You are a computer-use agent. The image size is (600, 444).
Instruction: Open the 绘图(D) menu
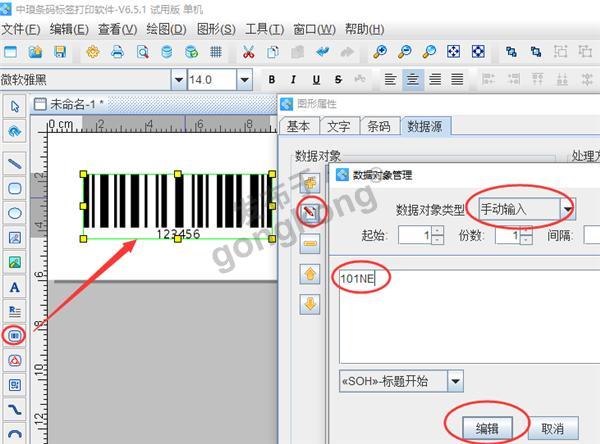tap(166, 29)
